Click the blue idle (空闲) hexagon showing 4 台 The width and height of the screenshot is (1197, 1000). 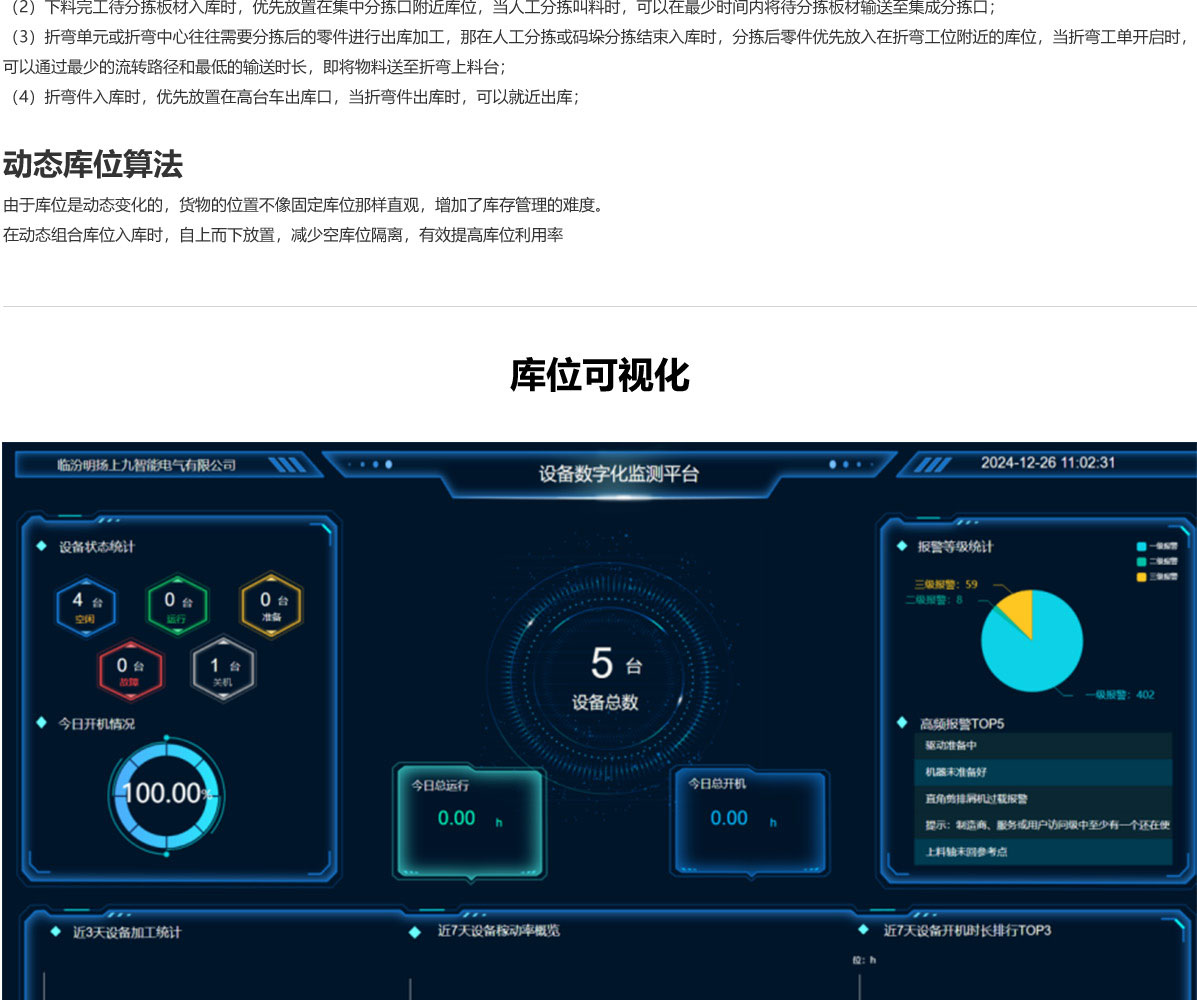pyautogui.click(x=86, y=606)
